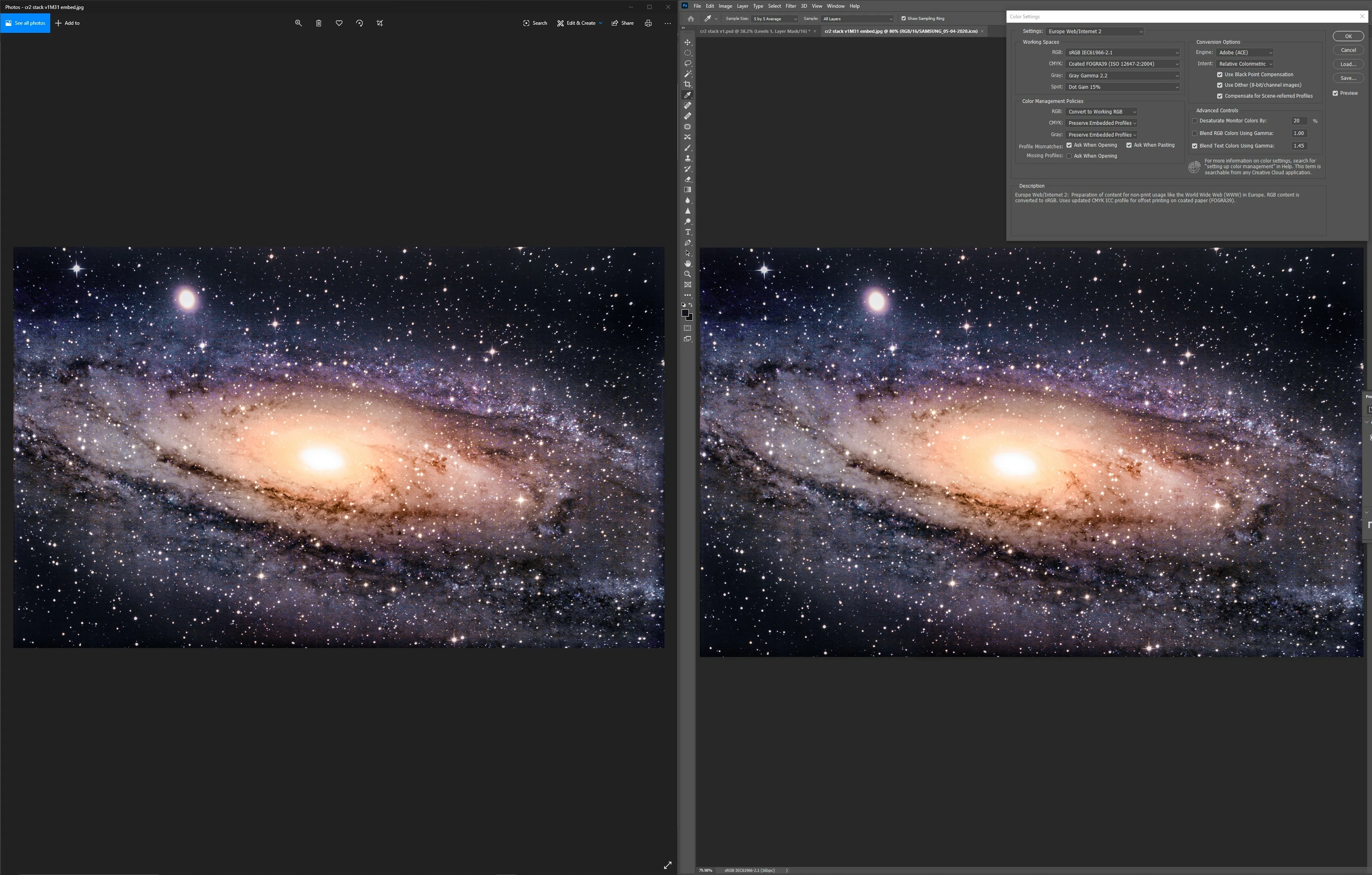Click the foreground color swatch
This screenshot has height=875, width=1372.
pos(685,312)
